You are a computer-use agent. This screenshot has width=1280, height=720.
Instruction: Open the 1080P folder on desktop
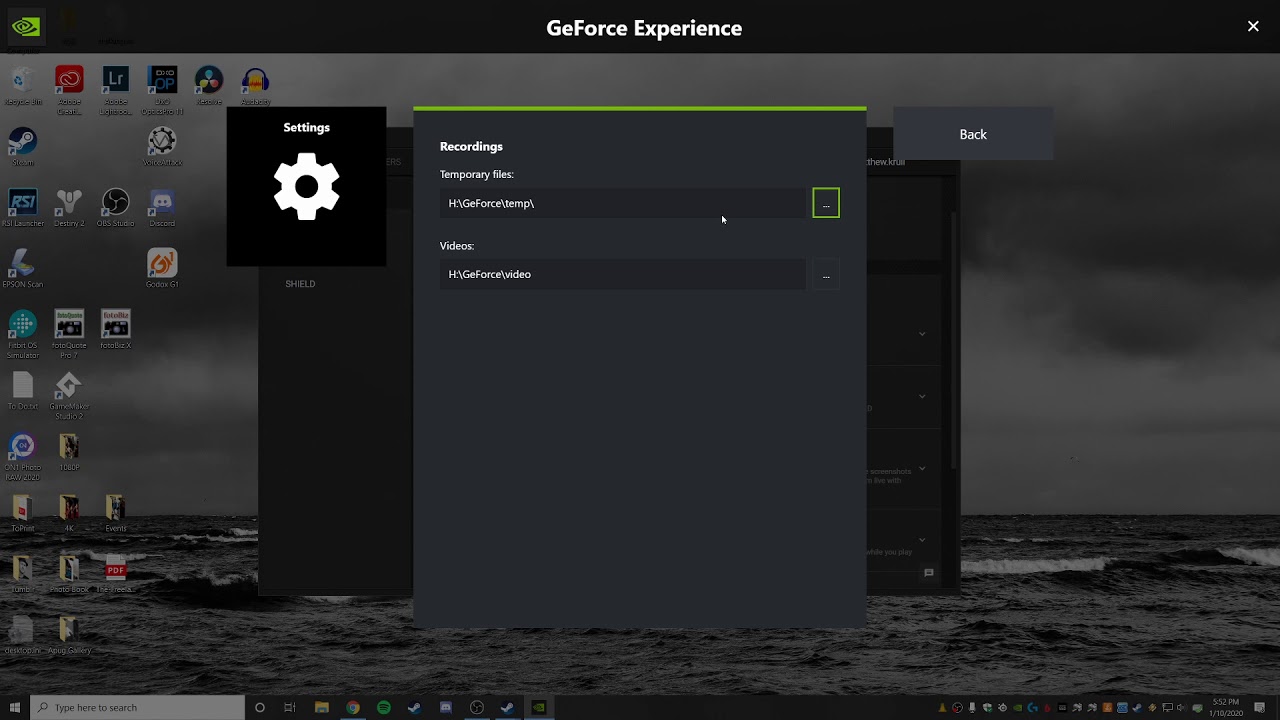coord(69,452)
